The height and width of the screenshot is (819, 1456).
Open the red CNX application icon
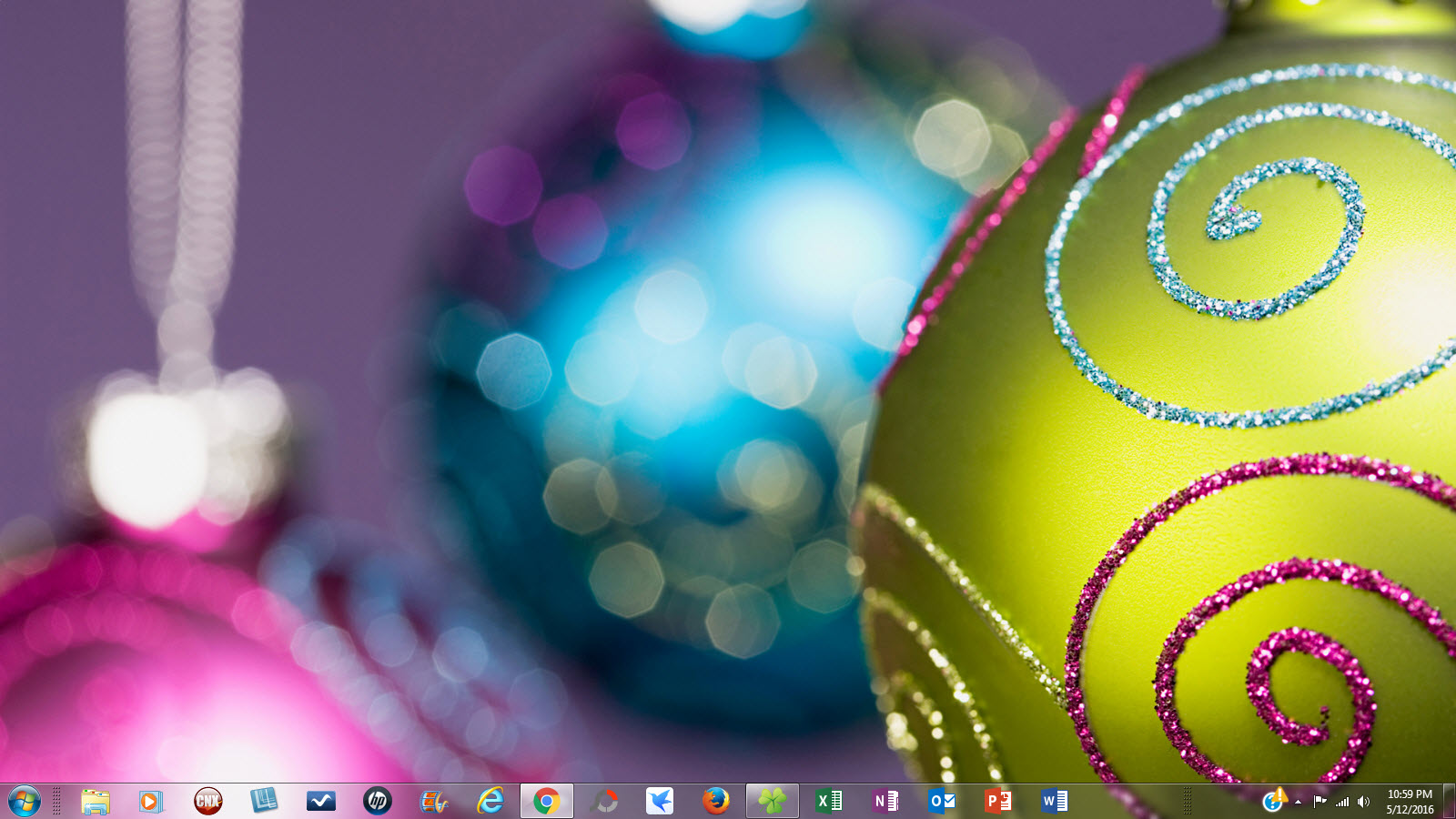coord(207,802)
